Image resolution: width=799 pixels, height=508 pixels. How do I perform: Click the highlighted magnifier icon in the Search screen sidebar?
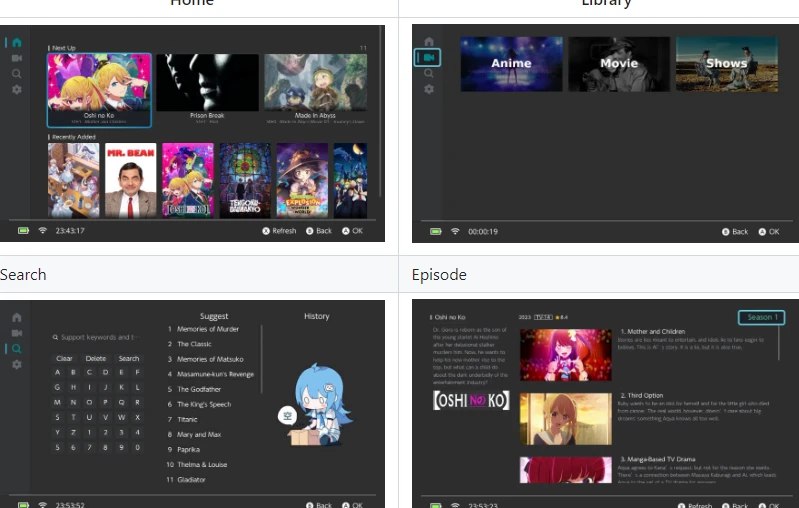(16, 349)
